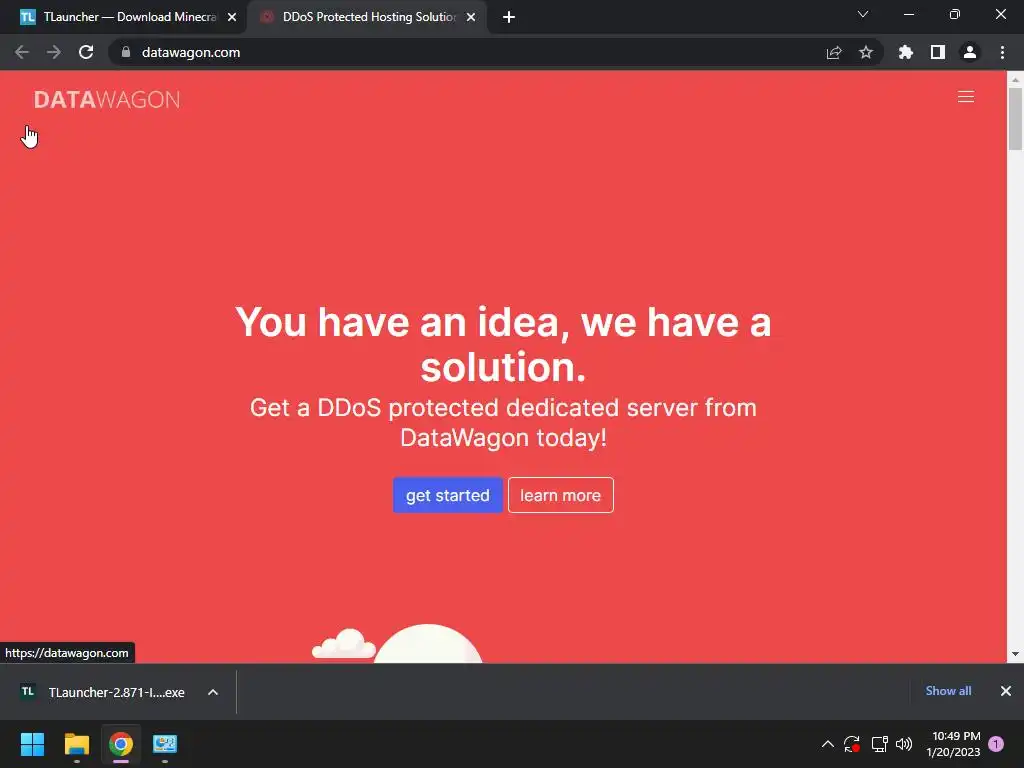View site security lock information

point(126,52)
